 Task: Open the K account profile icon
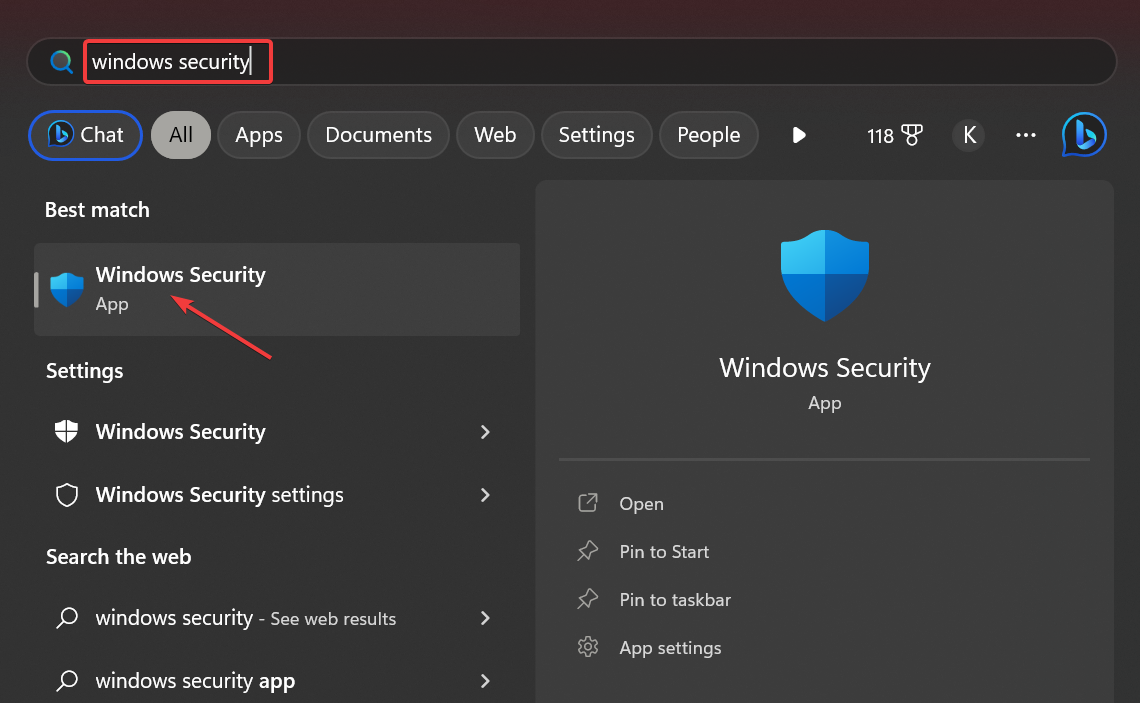968,135
